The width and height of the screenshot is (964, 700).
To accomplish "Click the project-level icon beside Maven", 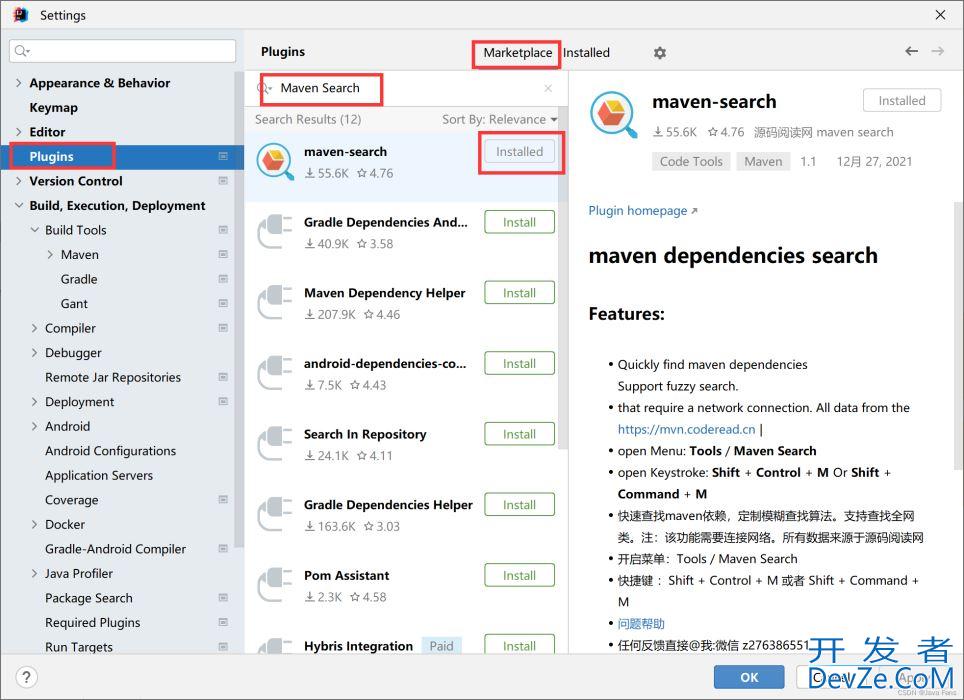I will coord(223,254).
